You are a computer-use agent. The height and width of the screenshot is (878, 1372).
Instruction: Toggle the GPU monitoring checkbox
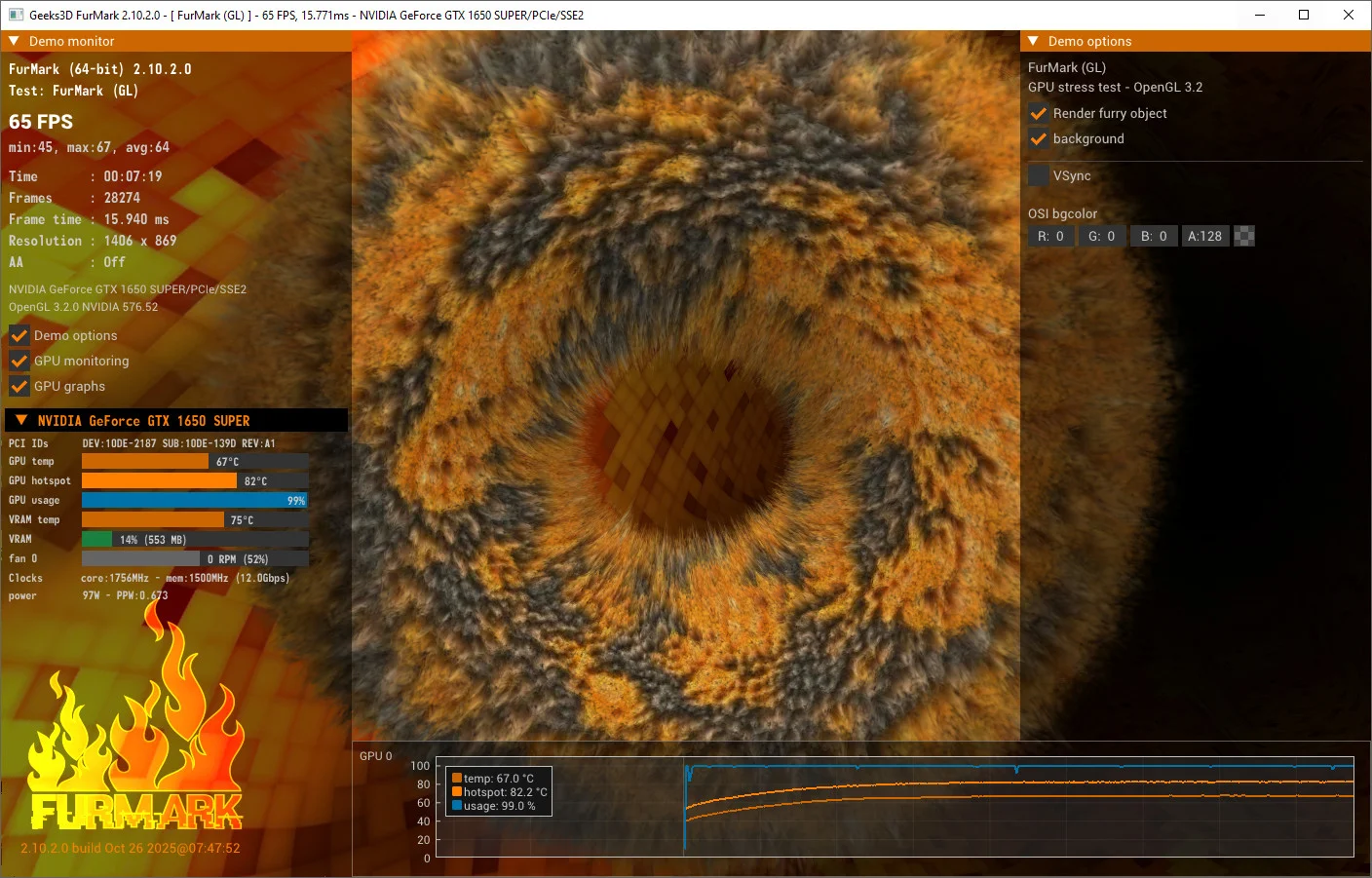tap(19, 361)
